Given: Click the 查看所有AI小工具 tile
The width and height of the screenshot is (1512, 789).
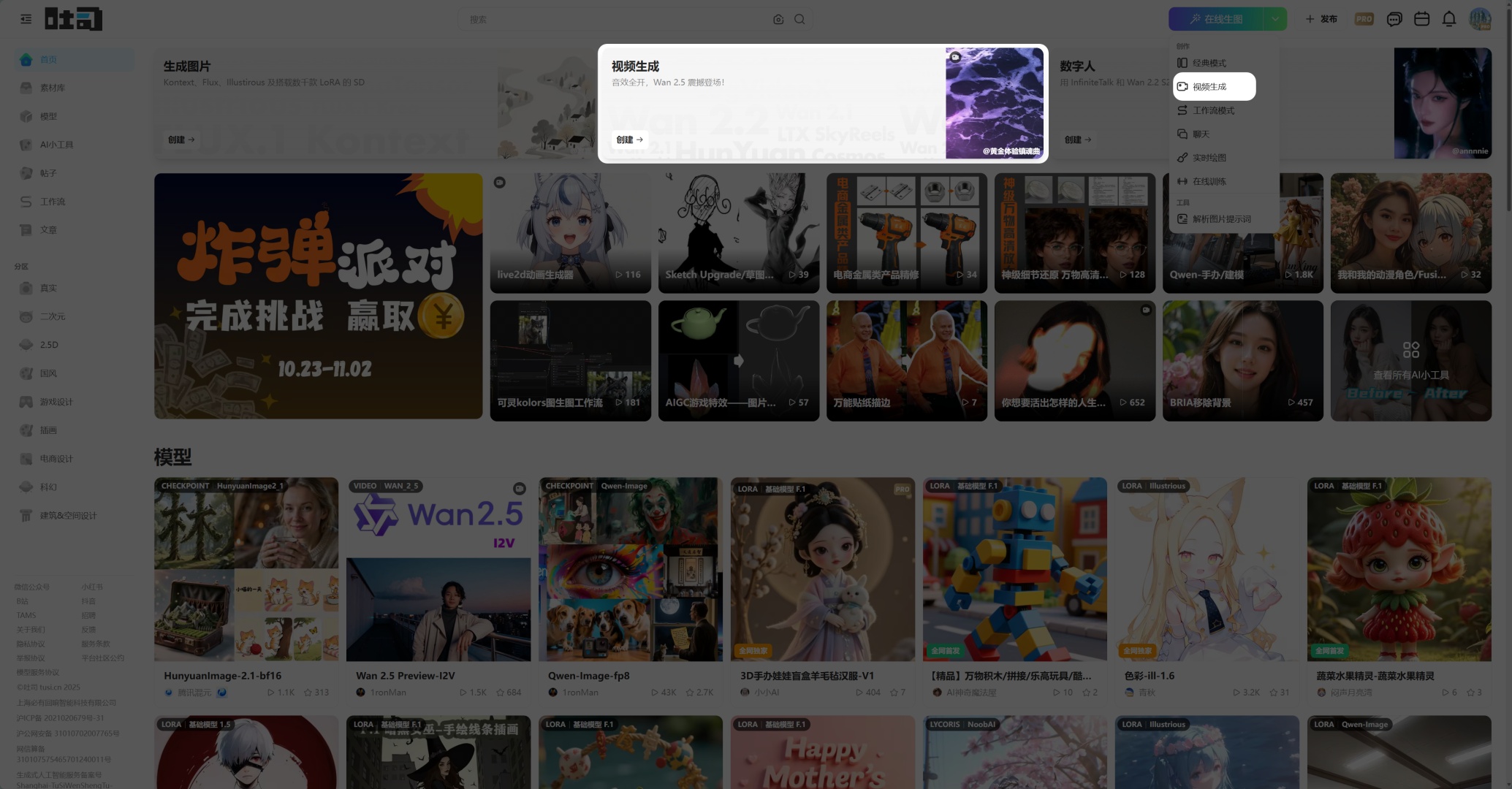Looking at the screenshot, I should (1410, 361).
